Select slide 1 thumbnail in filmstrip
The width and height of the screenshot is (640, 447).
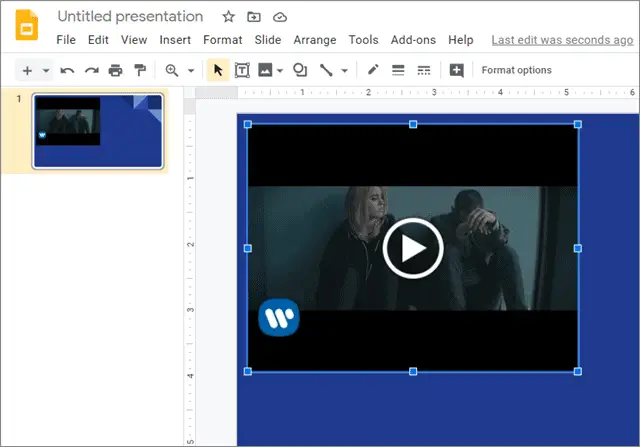(98, 131)
